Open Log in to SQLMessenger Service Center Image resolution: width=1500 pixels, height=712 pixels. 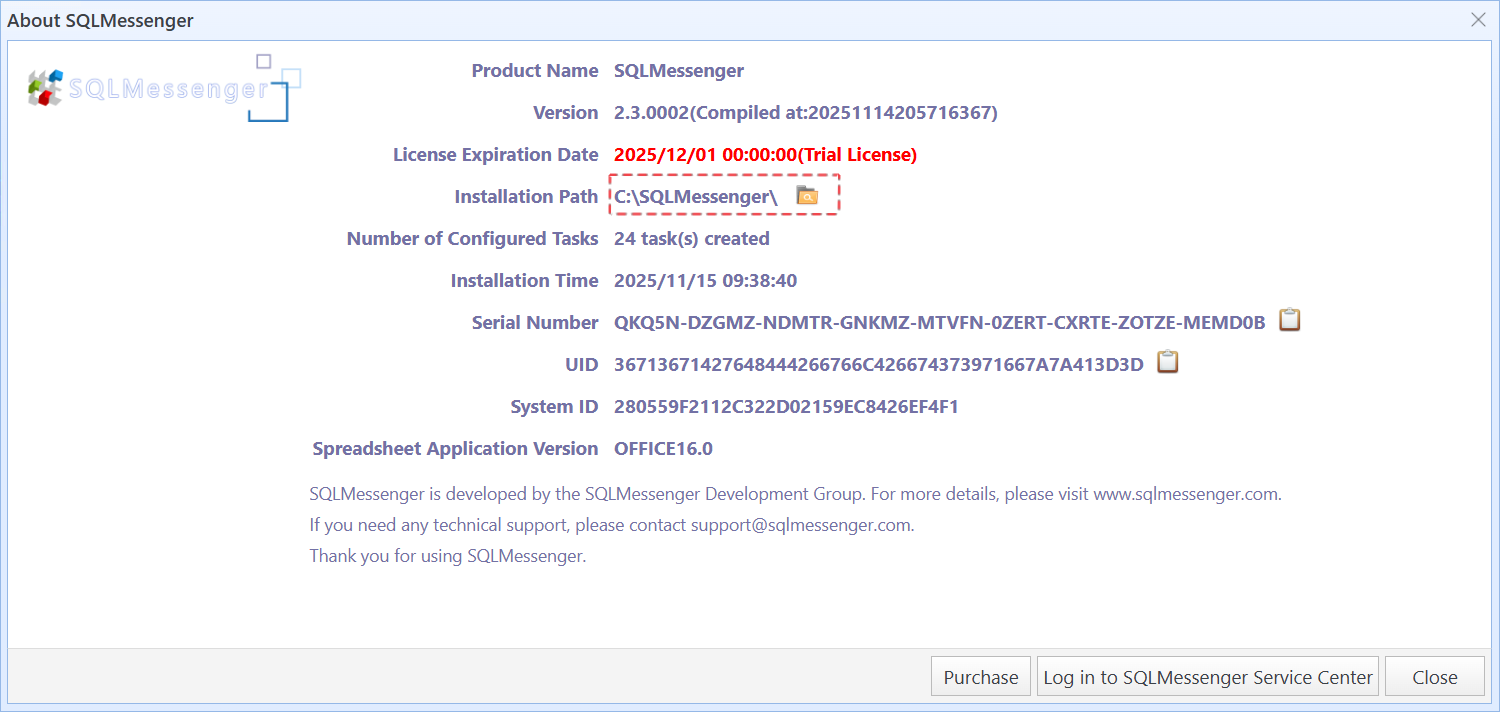click(x=1207, y=676)
